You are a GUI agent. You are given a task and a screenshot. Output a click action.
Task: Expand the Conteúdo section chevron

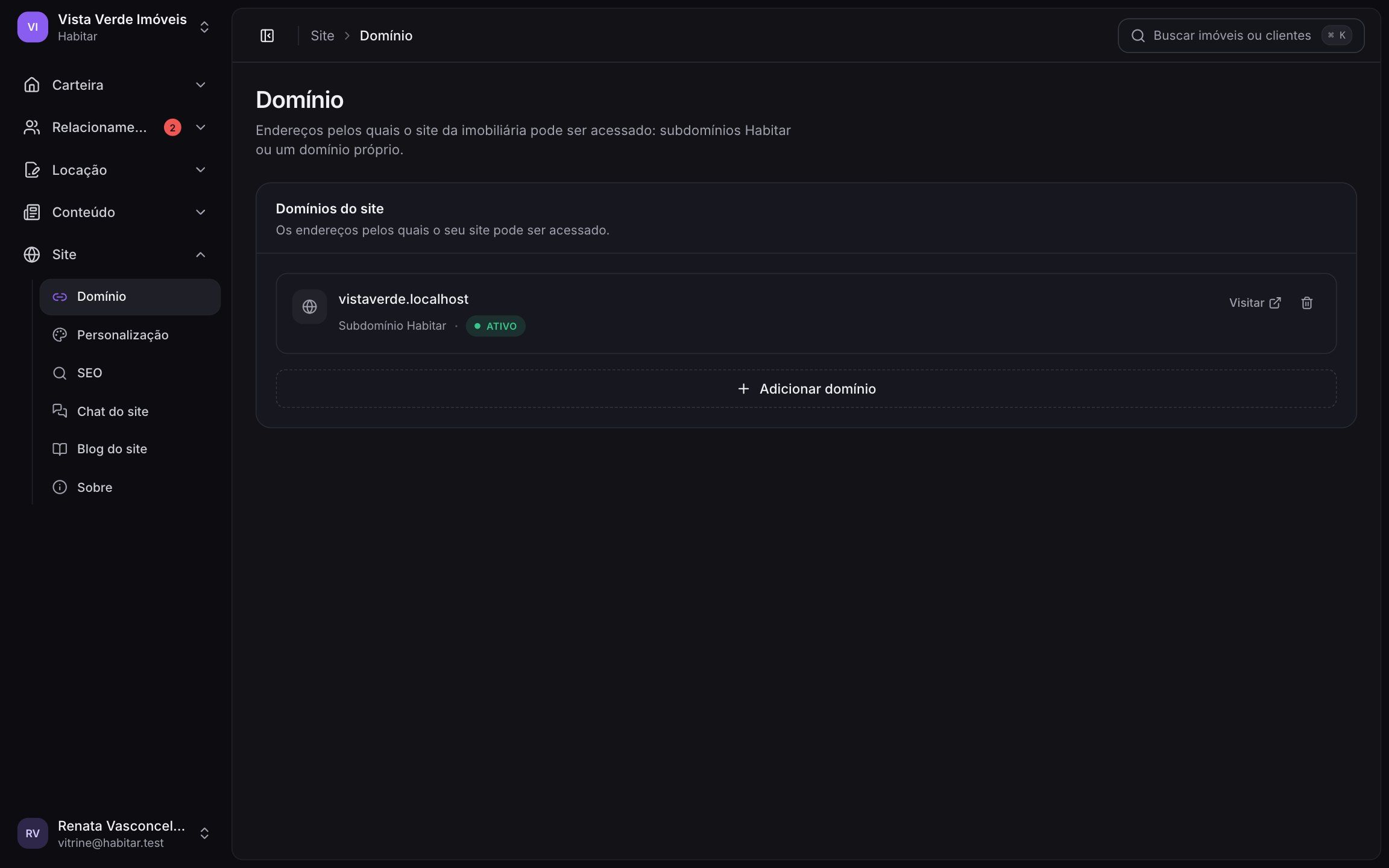coord(201,212)
